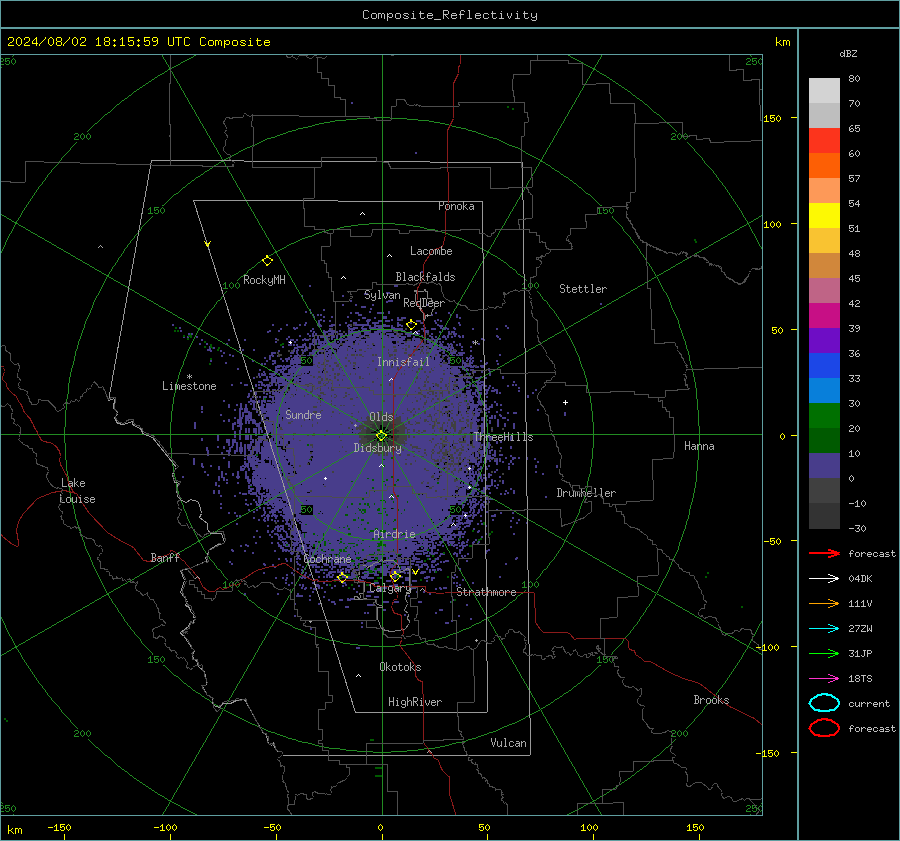The height and width of the screenshot is (841, 900).
Task: Click the Lake Louise label
Action: click(77, 491)
